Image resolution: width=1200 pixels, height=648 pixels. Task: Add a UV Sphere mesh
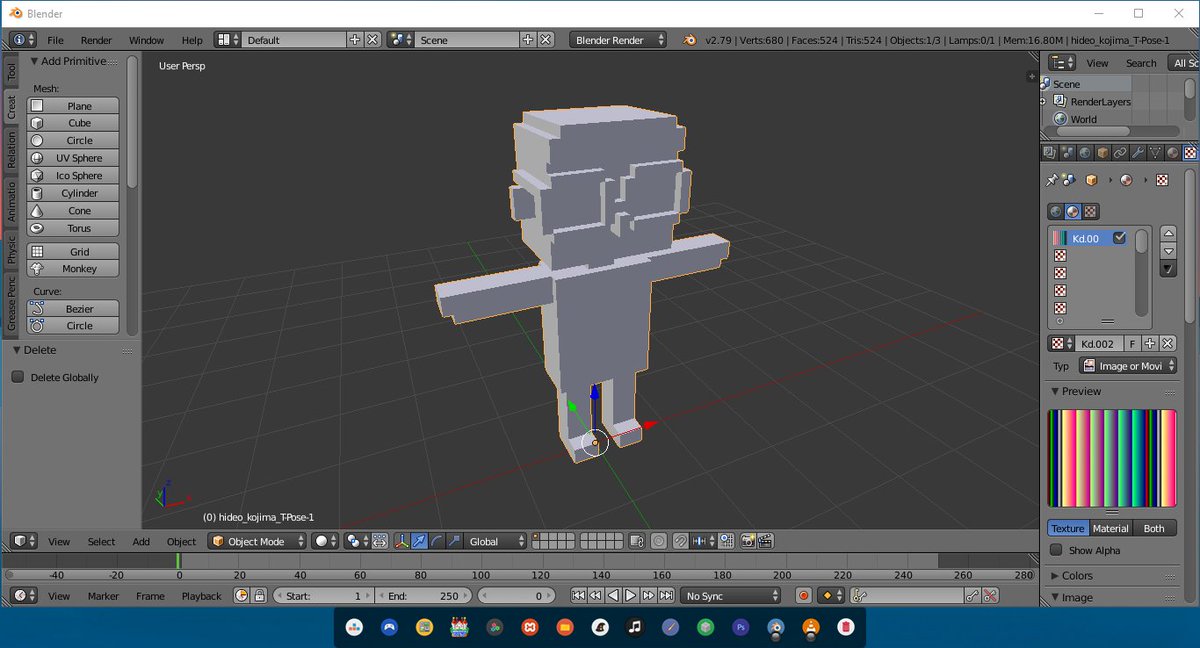pyautogui.click(x=73, y=158)
